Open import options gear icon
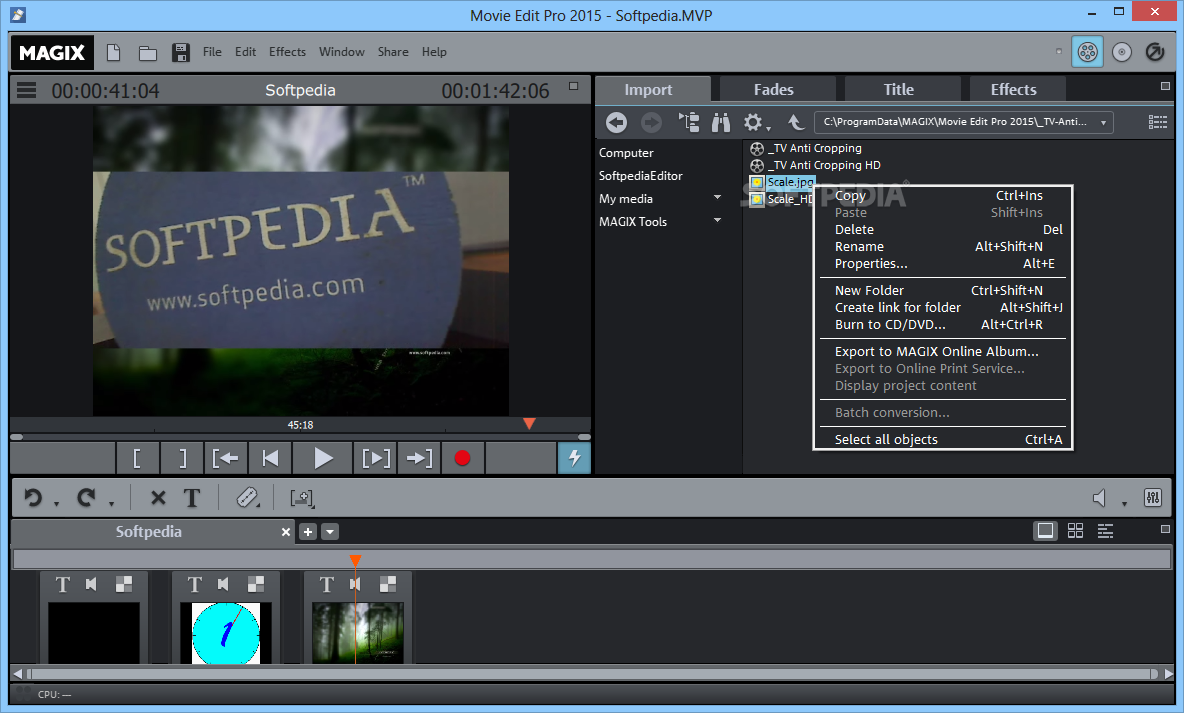Image resolution: width=1184 pixels, height=713 pixels. (754, 122)
